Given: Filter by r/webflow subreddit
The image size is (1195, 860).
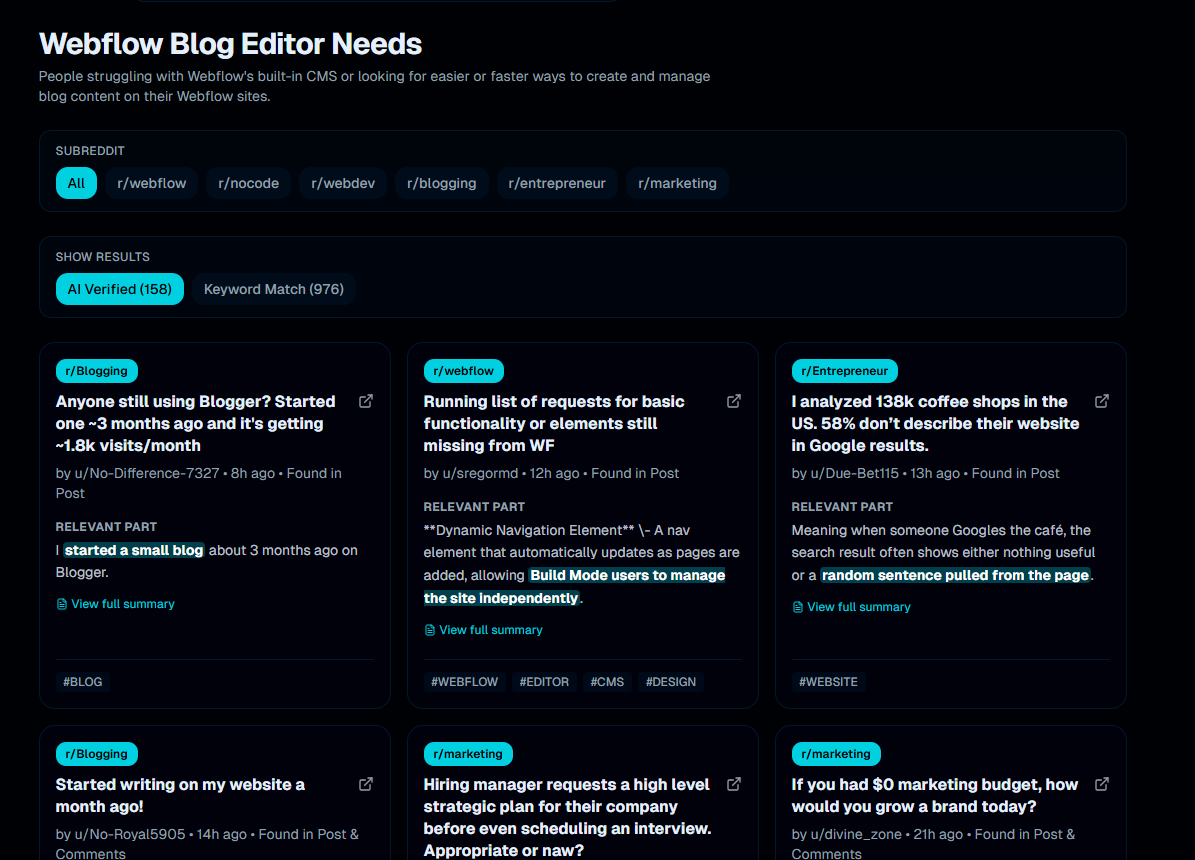Looking at the screenshot, I should 152,183.
